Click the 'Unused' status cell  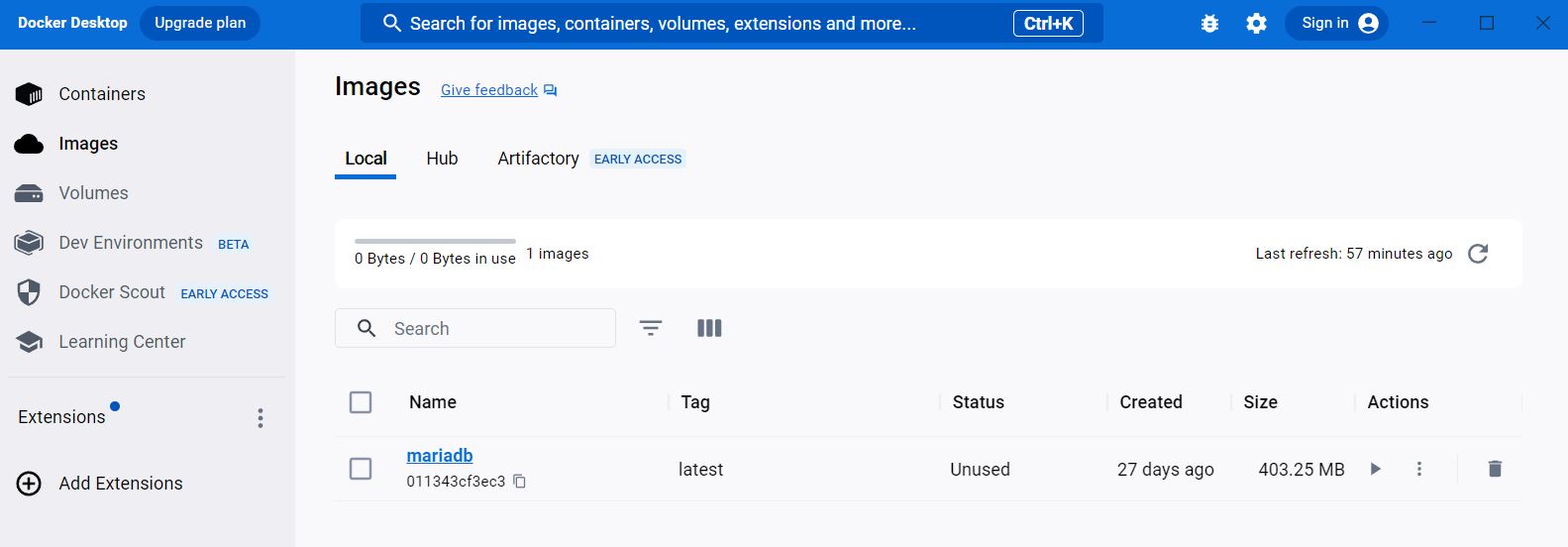(x=980, y=470)
